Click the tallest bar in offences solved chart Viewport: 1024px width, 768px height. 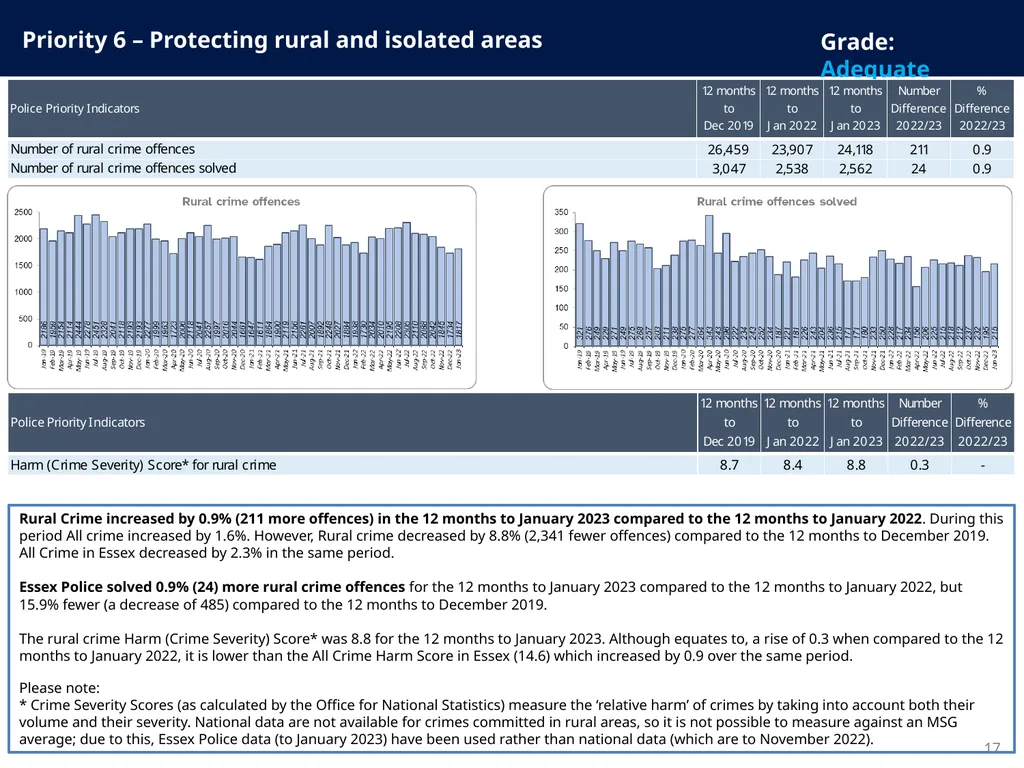[709, 280]
